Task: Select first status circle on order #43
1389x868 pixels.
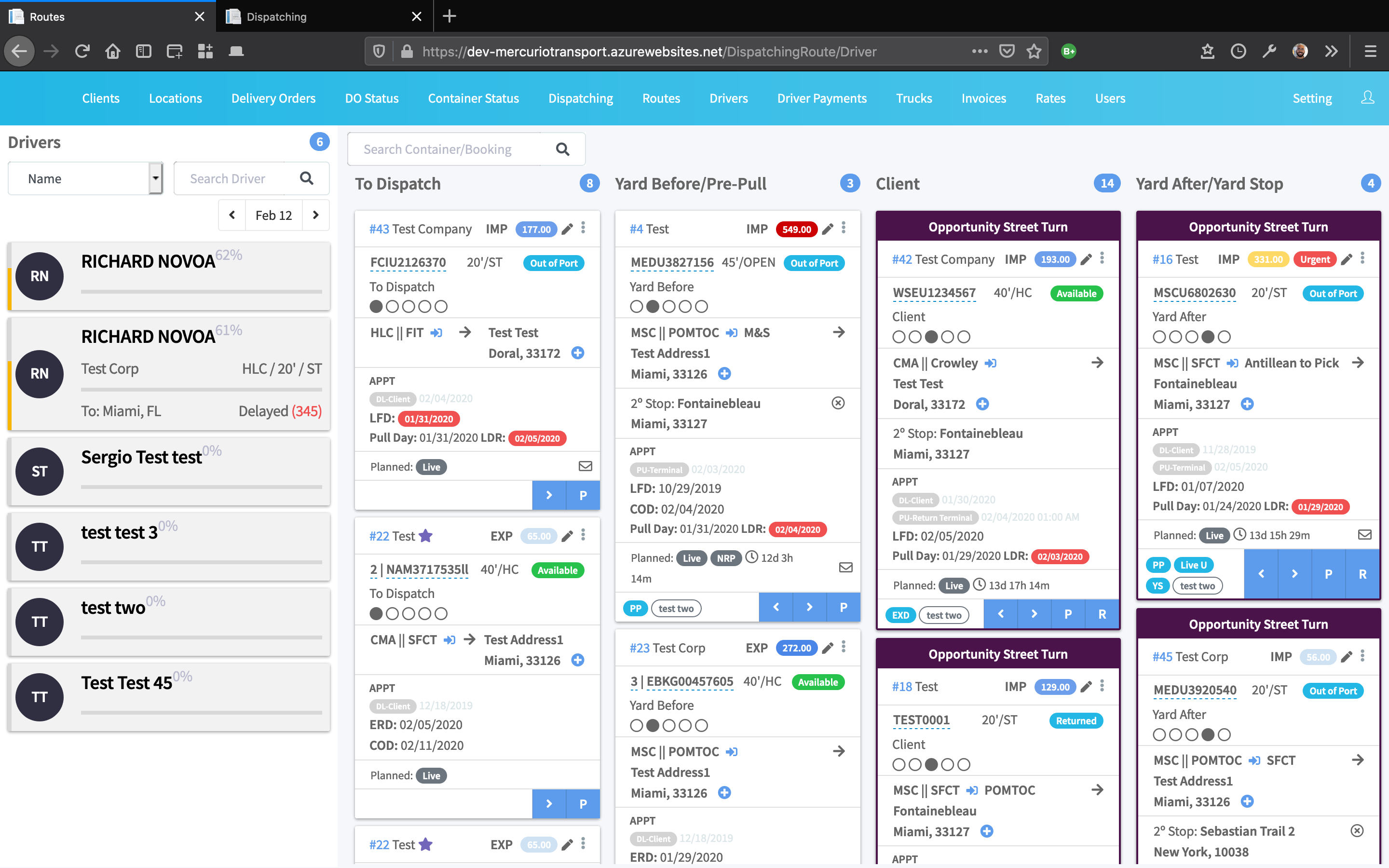Action: (376, 307)
